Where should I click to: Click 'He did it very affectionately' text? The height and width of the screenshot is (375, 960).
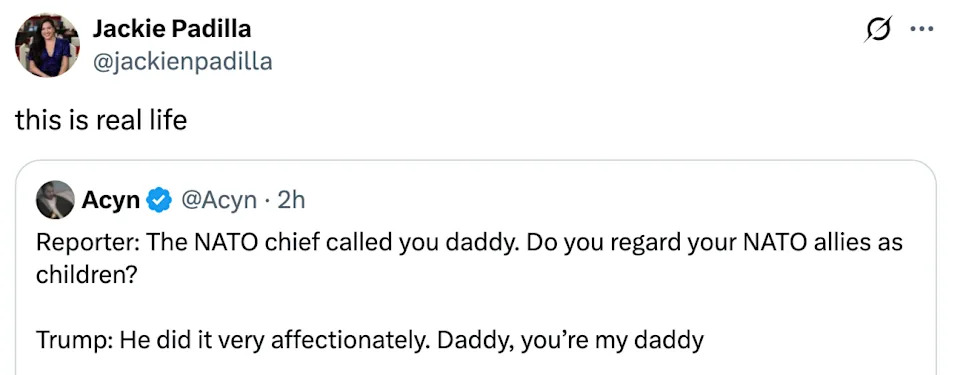click(x=274, y=341)
